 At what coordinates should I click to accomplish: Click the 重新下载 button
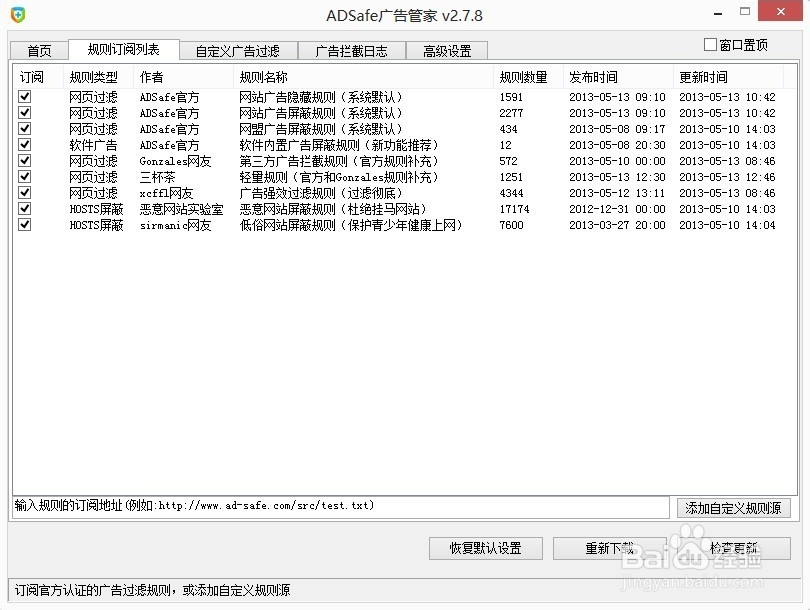click(x=610, y=548)
